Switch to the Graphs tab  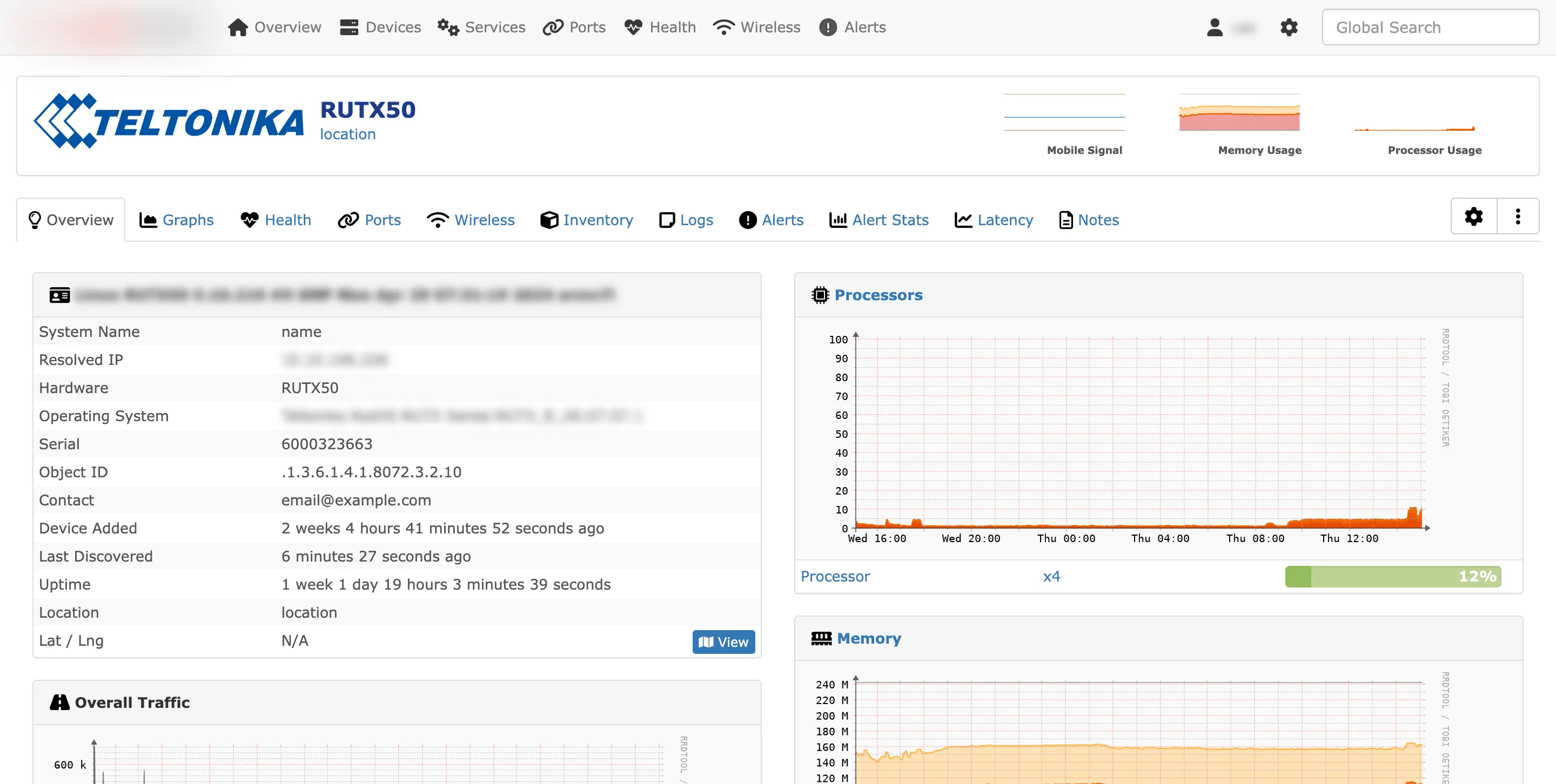pyautogui.click(x=176, y=220)
